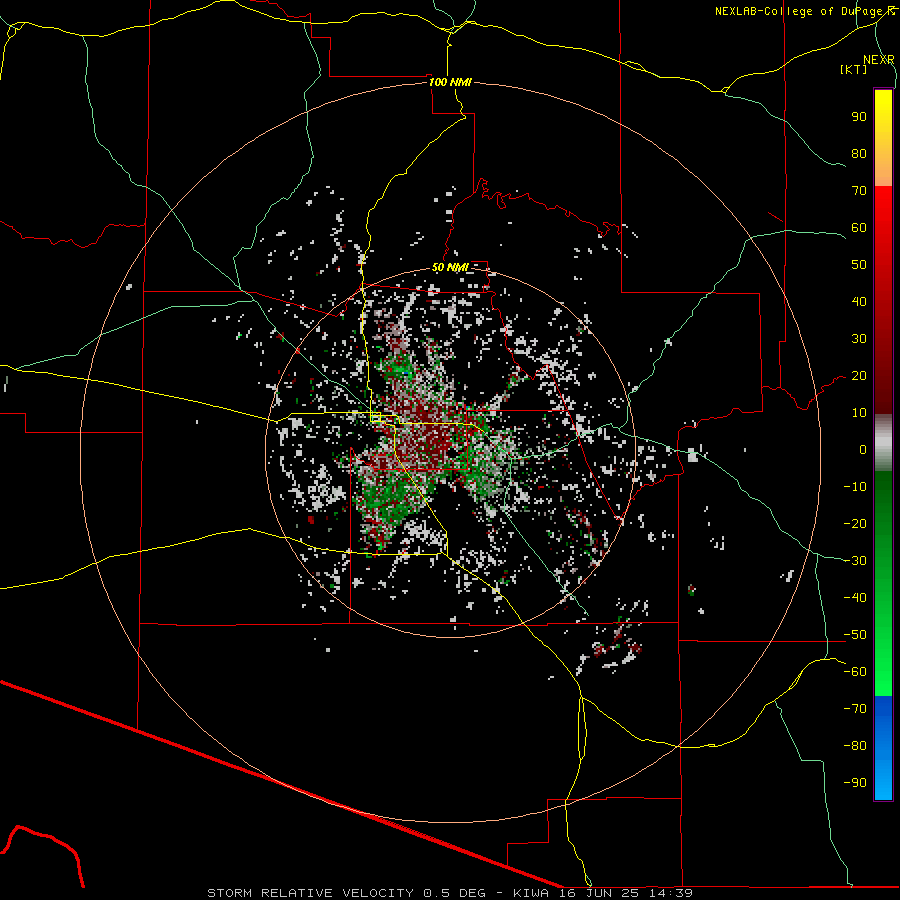
Task: Click the -10 value on the velocity scale
Action: (855, 487)
